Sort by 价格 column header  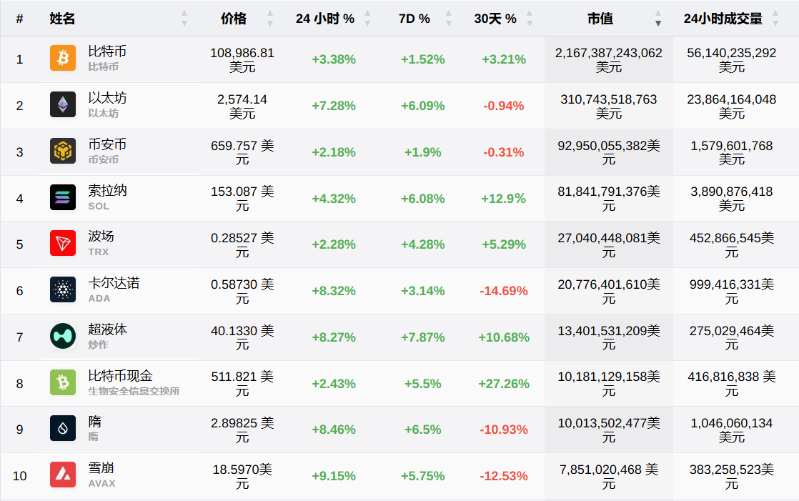tap(233, 19)
